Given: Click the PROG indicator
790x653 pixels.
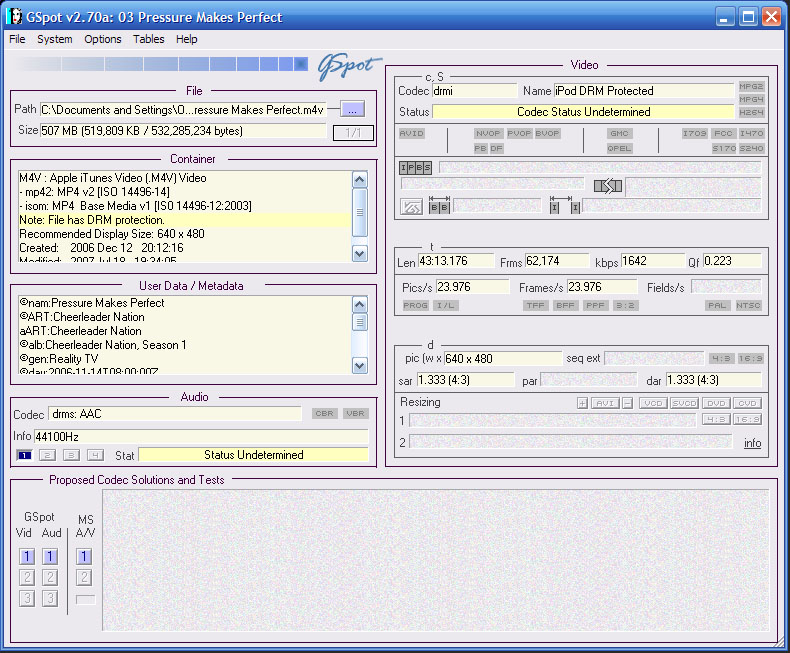Looking at the screenshot, I should (416, 306).
